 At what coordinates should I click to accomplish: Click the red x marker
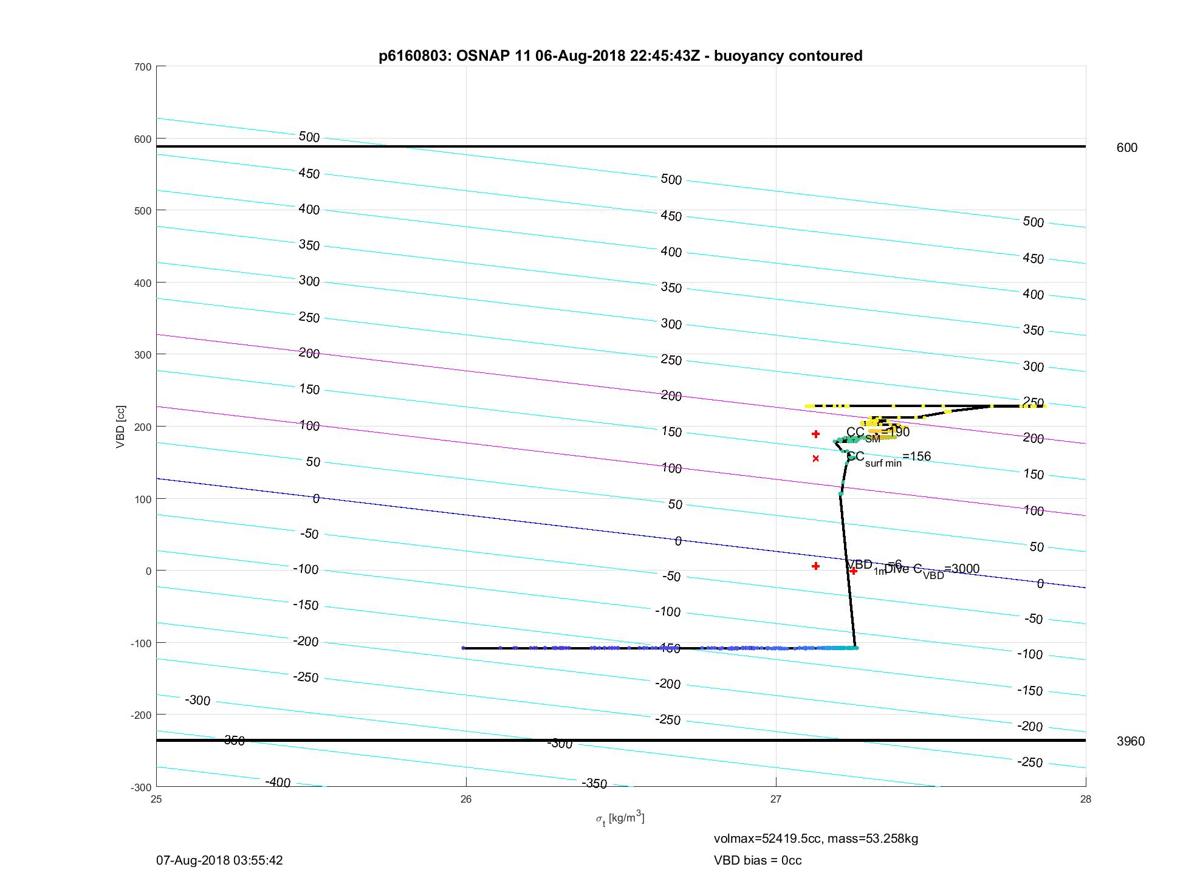tap(816, 459)
